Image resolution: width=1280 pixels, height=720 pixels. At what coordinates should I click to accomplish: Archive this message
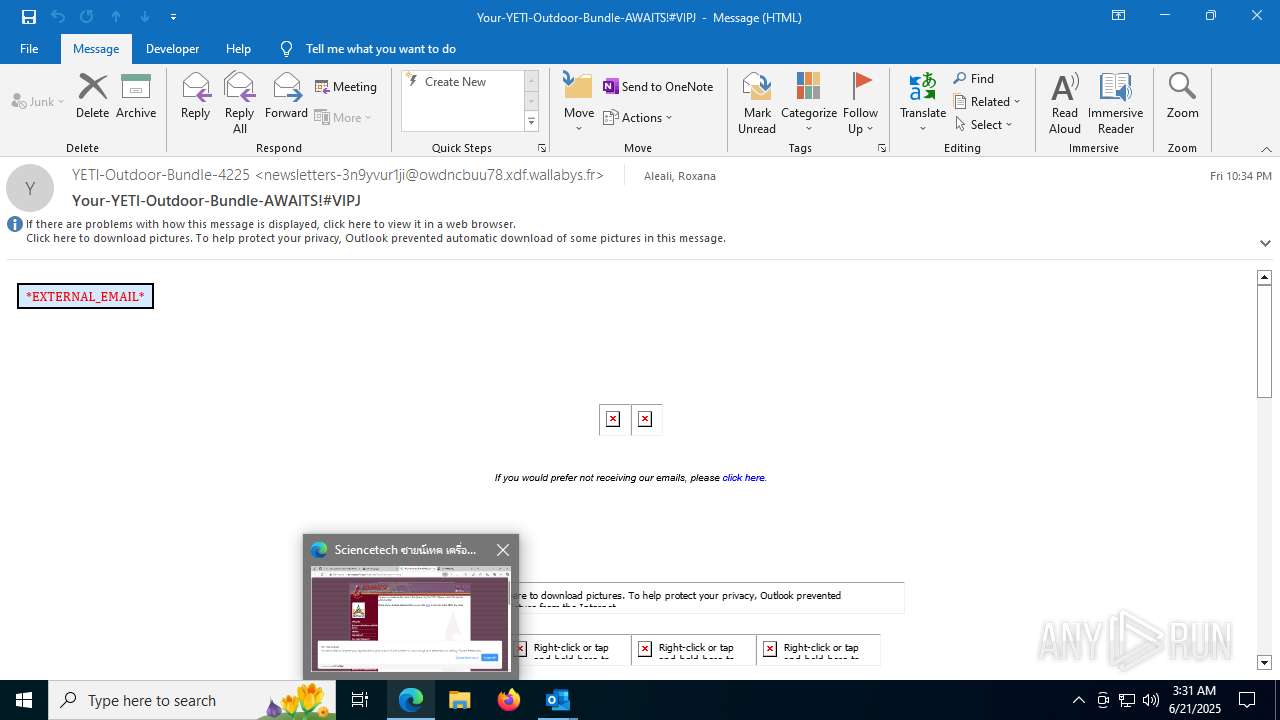click(136, 96)
